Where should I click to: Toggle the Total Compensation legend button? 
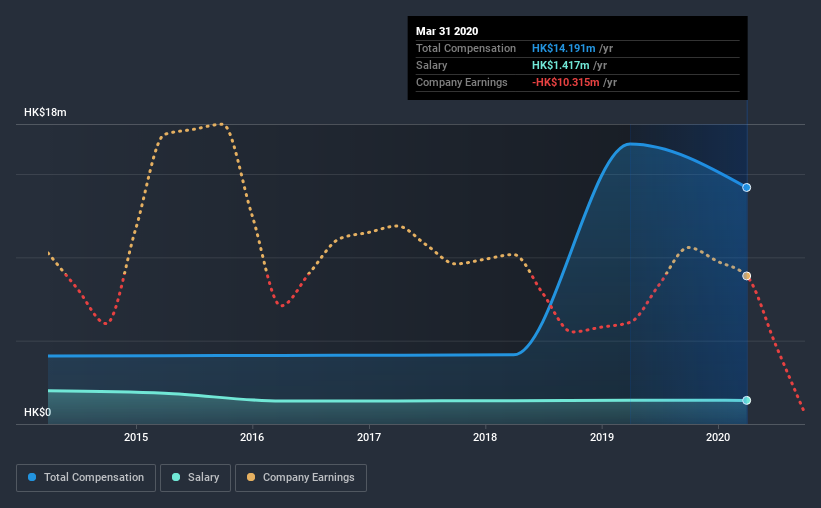tap(86, 478)
